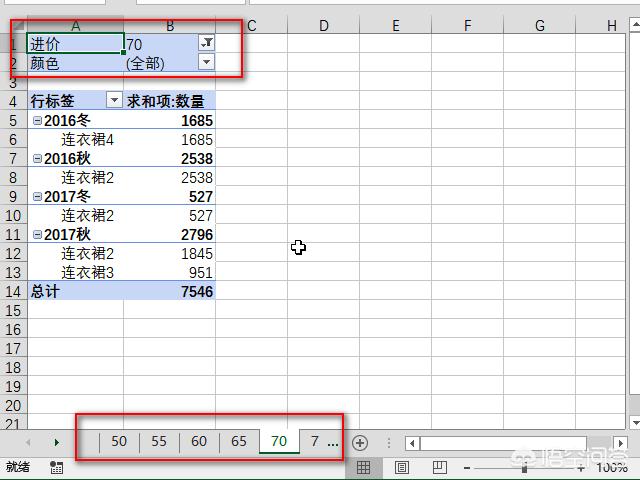Select the bold value 1685 in row 5
The width and height of the screenshot is (640, 480).
point(169,120)
